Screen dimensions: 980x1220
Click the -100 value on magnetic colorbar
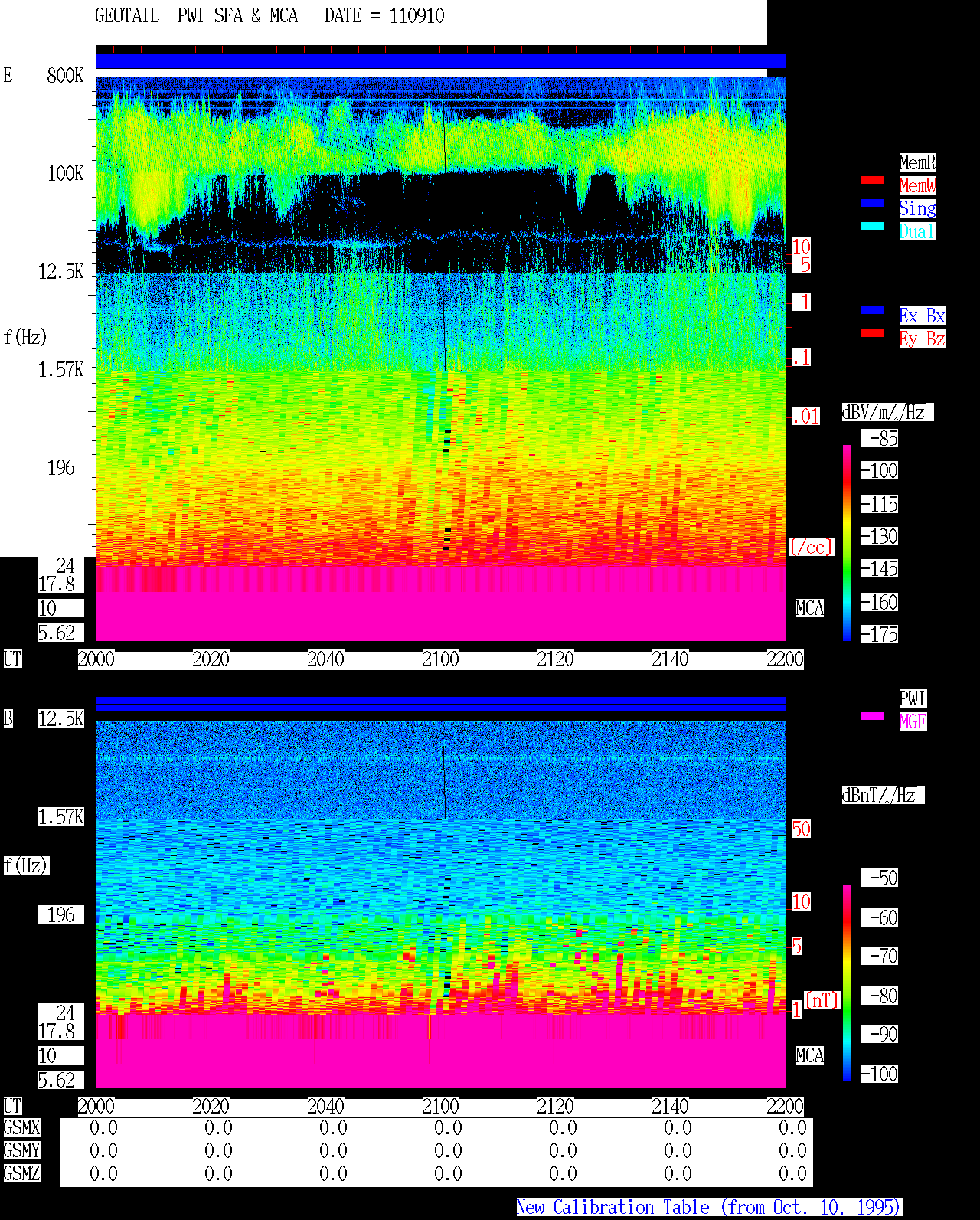tap(880, 1074)
